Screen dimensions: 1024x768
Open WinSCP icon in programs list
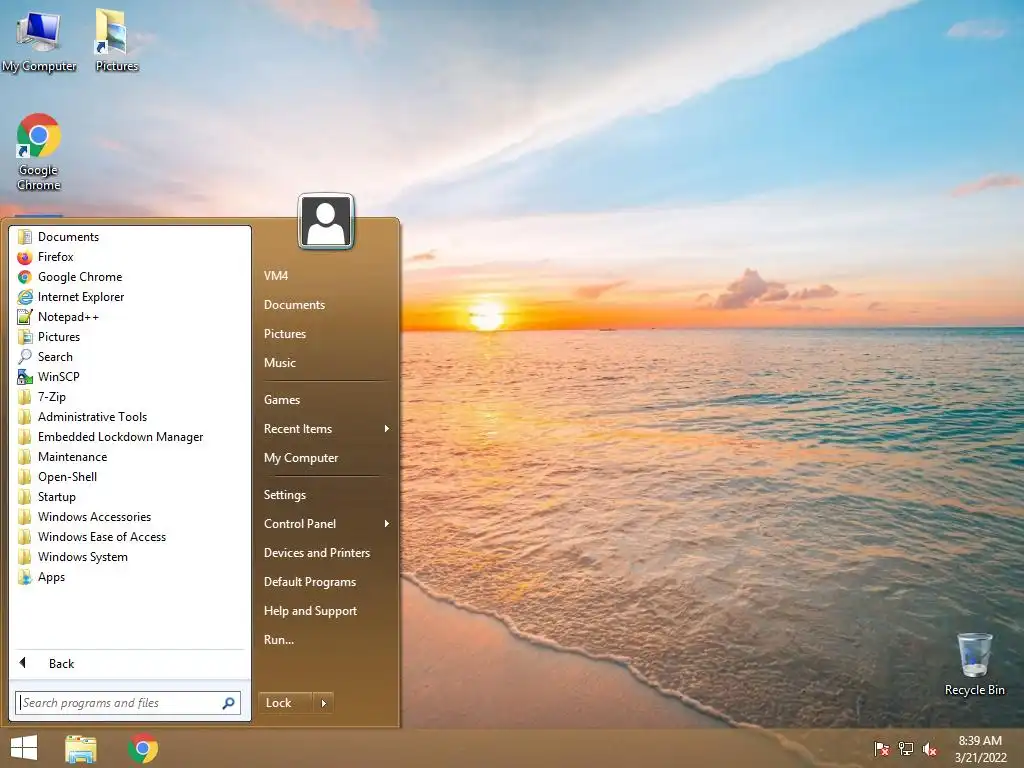point(25,377)
